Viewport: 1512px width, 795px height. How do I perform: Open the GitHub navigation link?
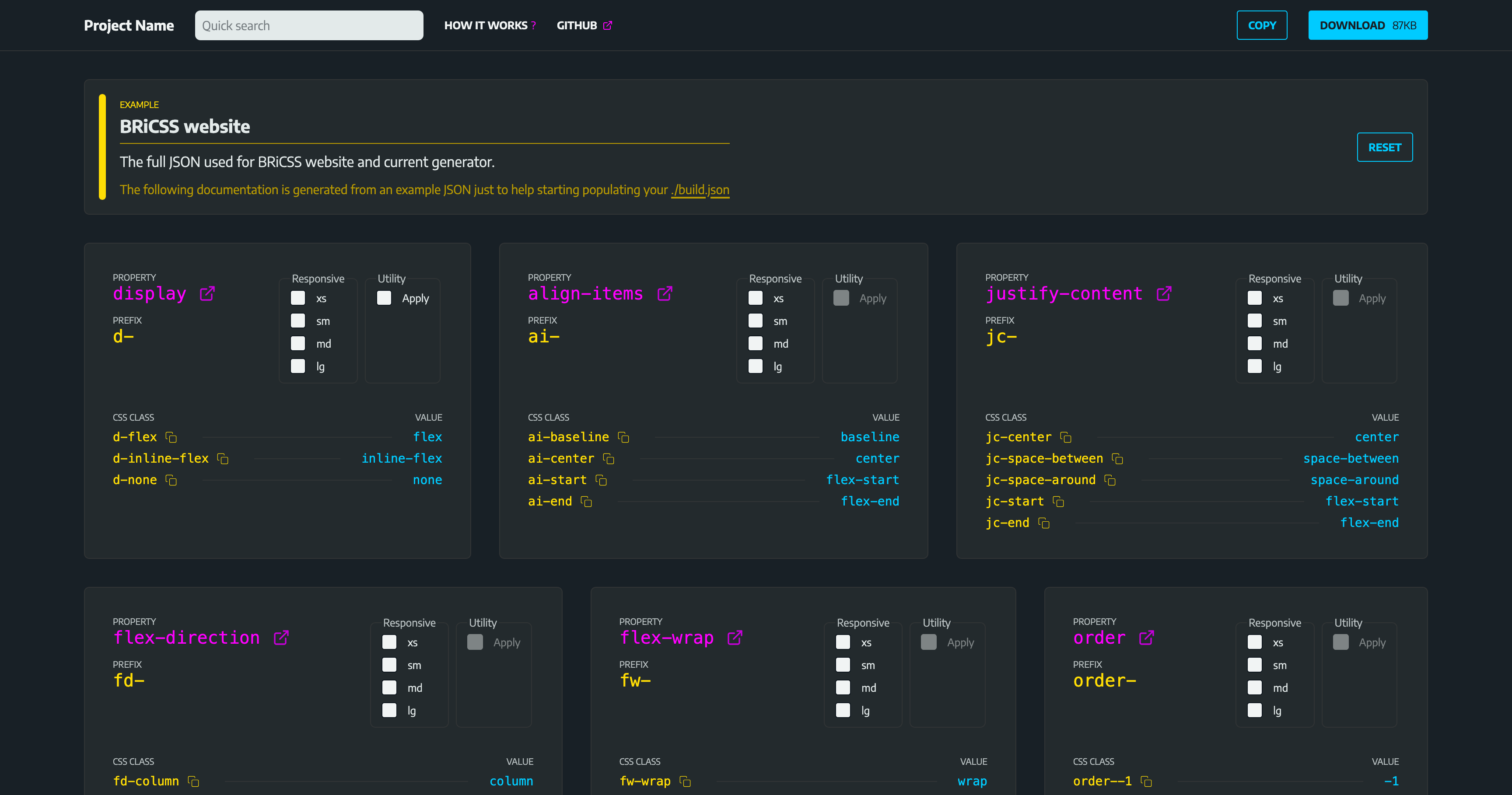[x=584, y=26]
